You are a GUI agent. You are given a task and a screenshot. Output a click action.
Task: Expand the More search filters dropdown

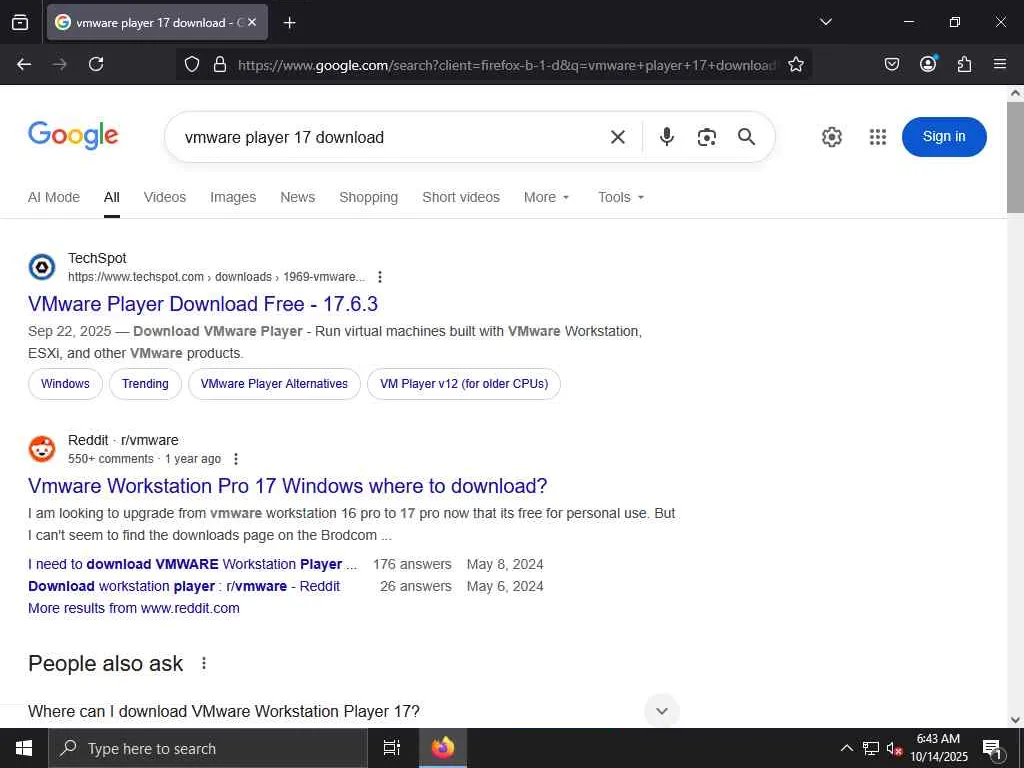547,197
